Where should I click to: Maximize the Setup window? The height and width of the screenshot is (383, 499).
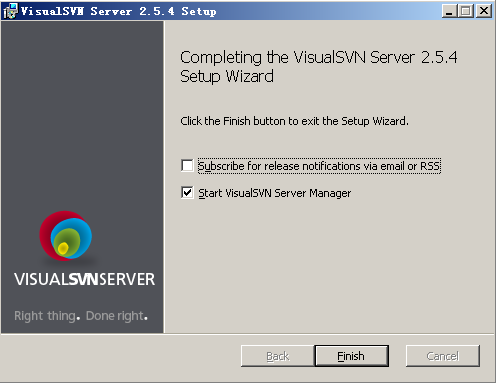click(466, 11)
